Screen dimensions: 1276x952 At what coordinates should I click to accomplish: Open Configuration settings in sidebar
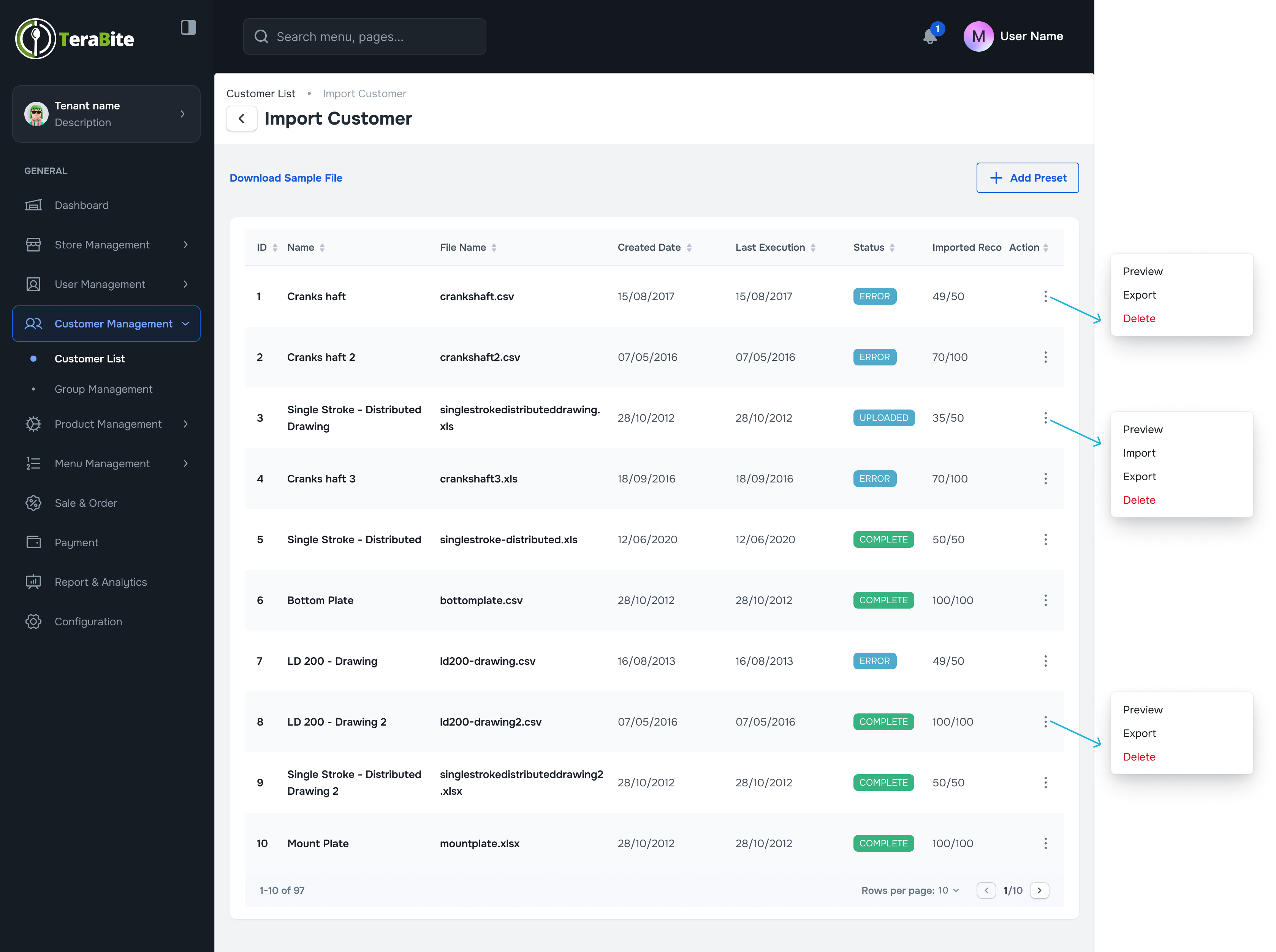coord(88,621)
